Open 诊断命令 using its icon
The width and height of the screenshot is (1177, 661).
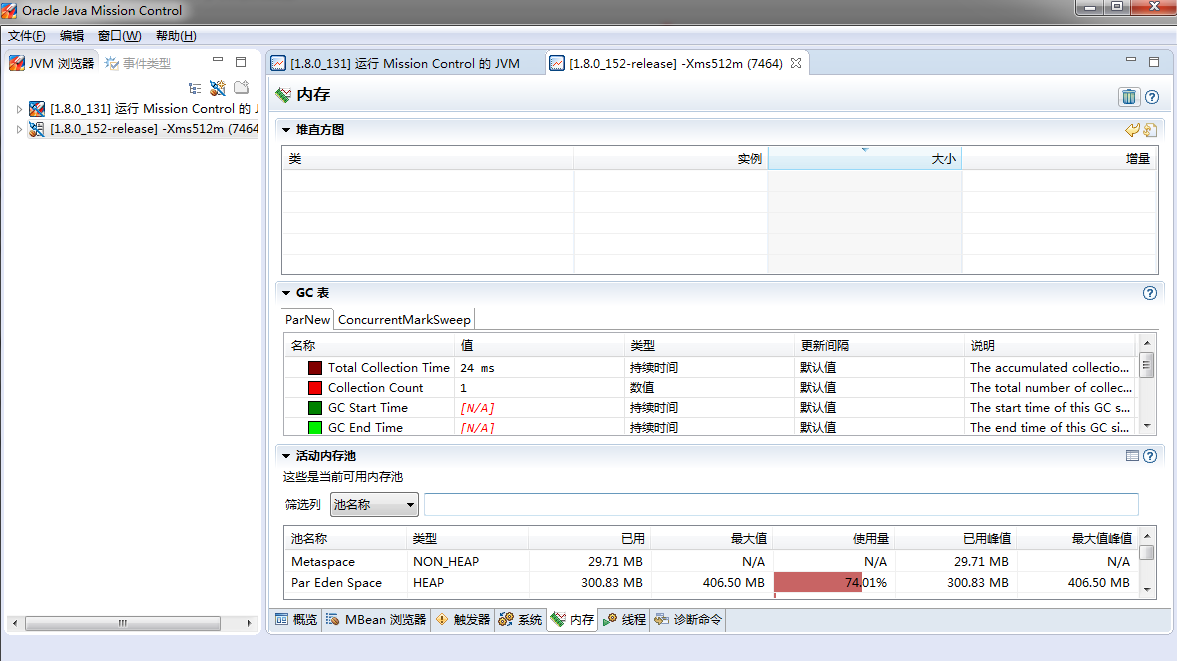(661, 619)
